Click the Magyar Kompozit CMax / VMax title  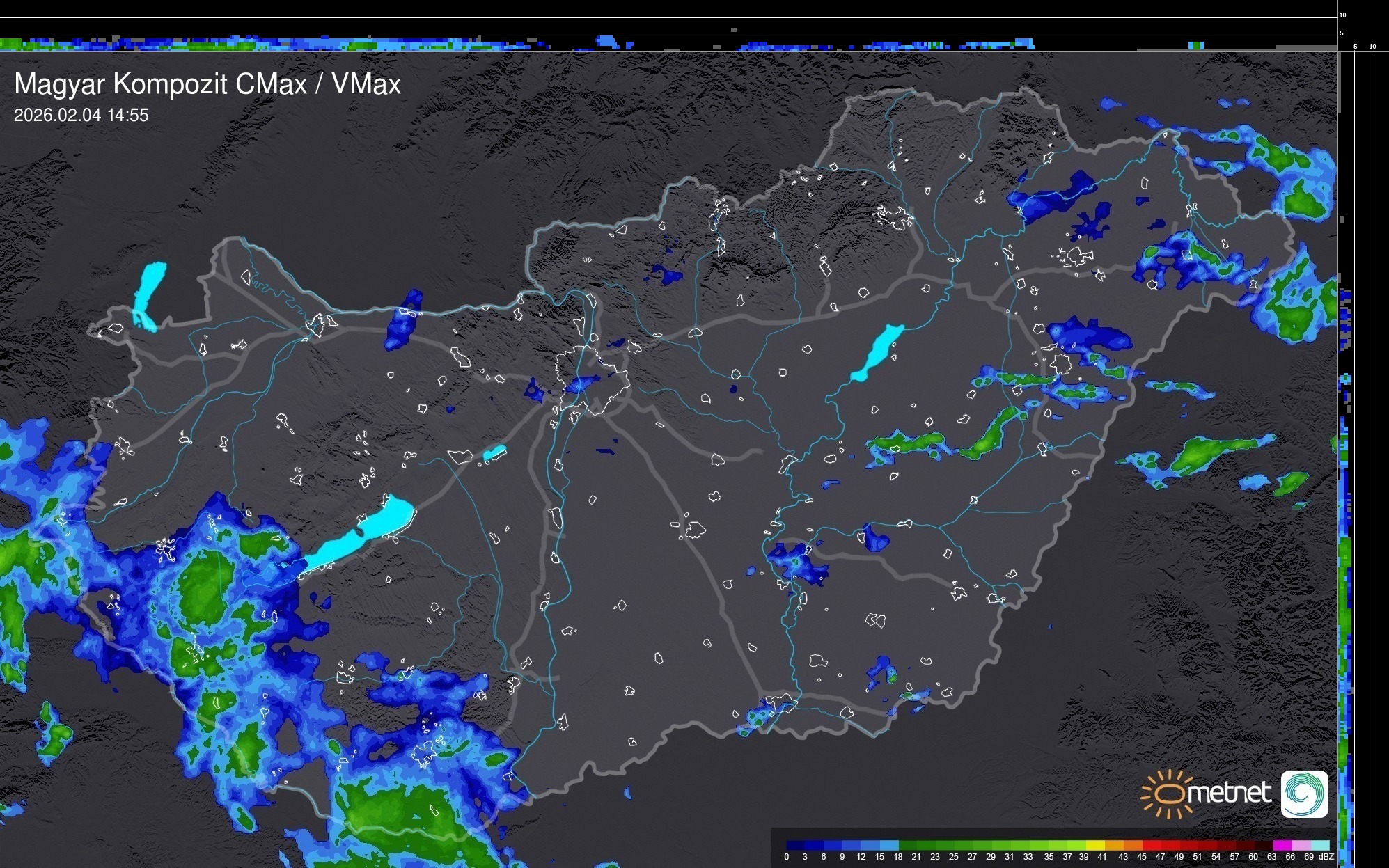[x=207, y=84]
